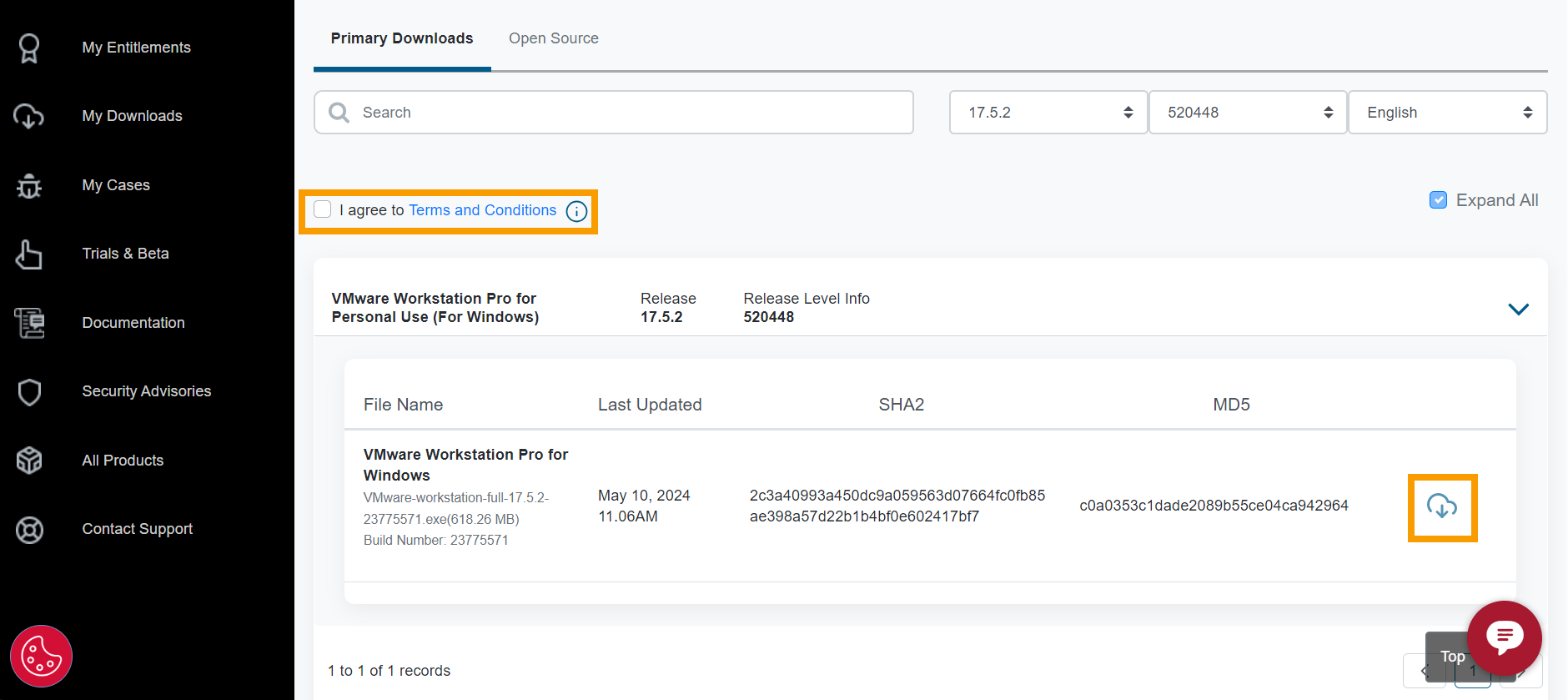Click the My Entitlements ribbon icon
This screenshot has height=700, width=1568.
coord(29,48)
